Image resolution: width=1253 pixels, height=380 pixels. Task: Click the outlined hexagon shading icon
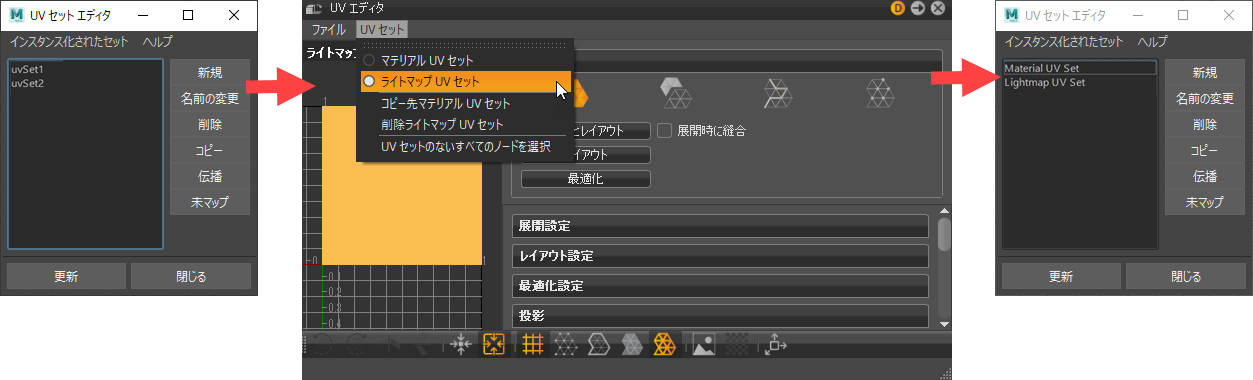598,345
